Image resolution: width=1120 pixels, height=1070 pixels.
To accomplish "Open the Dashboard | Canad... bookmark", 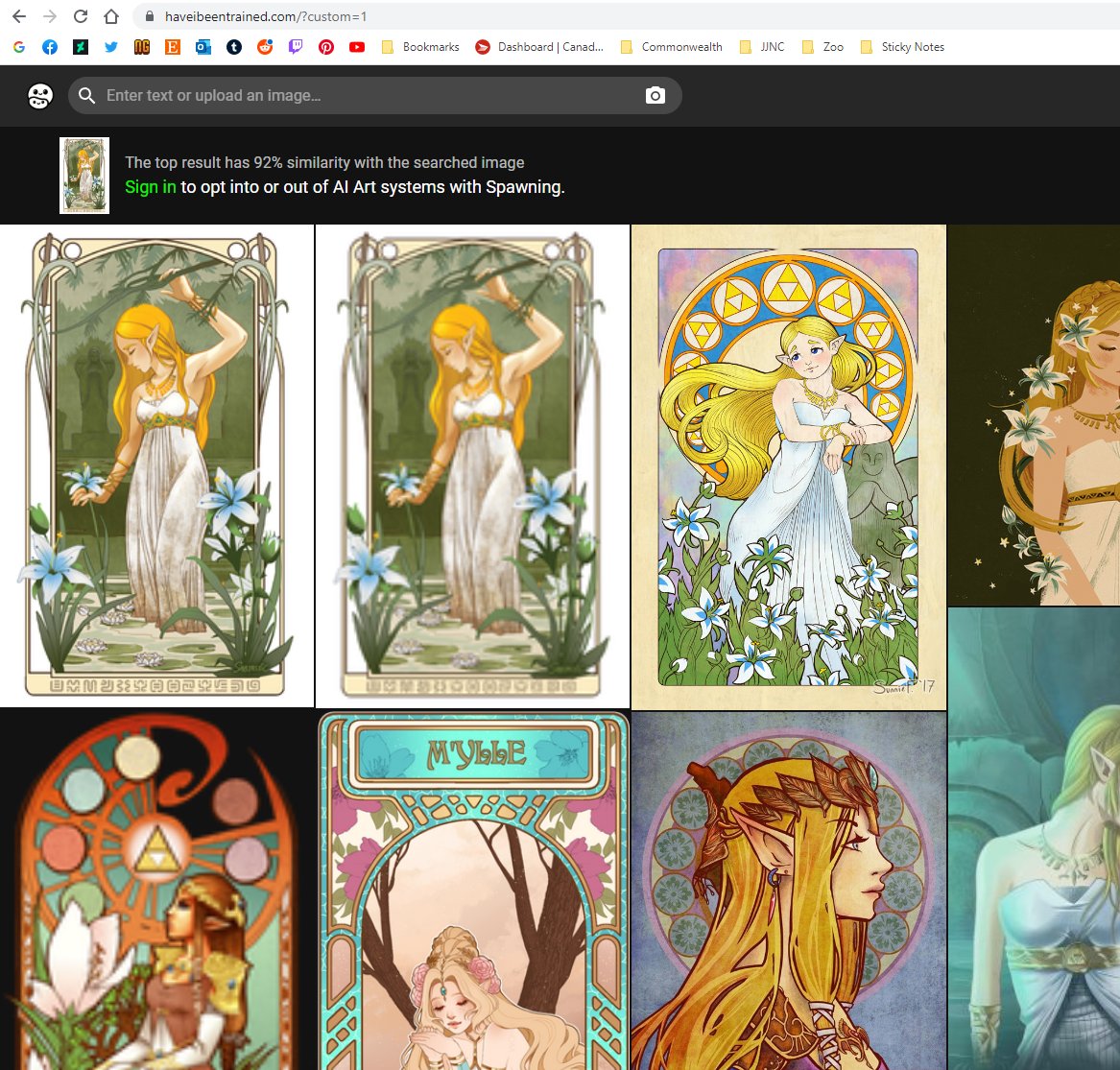I will click(540, 47).
